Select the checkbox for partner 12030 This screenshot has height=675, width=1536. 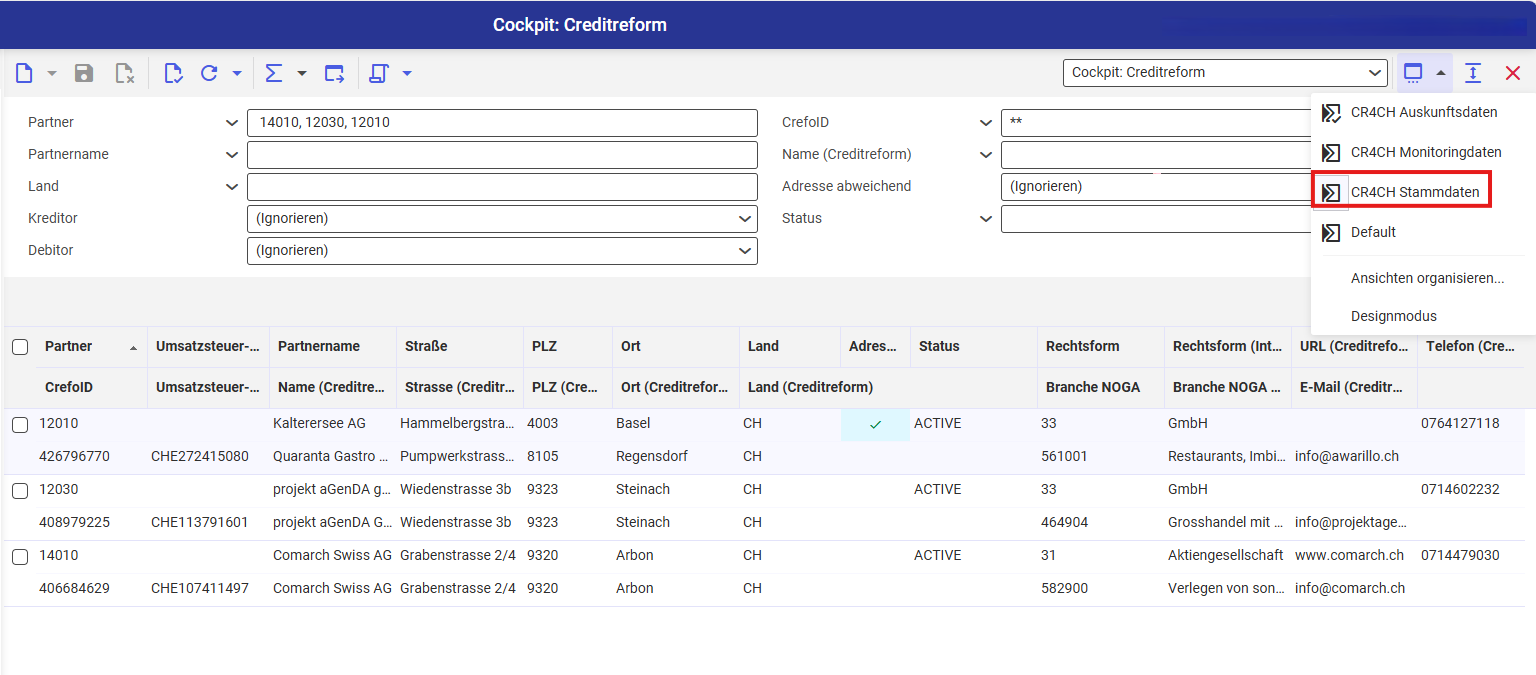20,491
